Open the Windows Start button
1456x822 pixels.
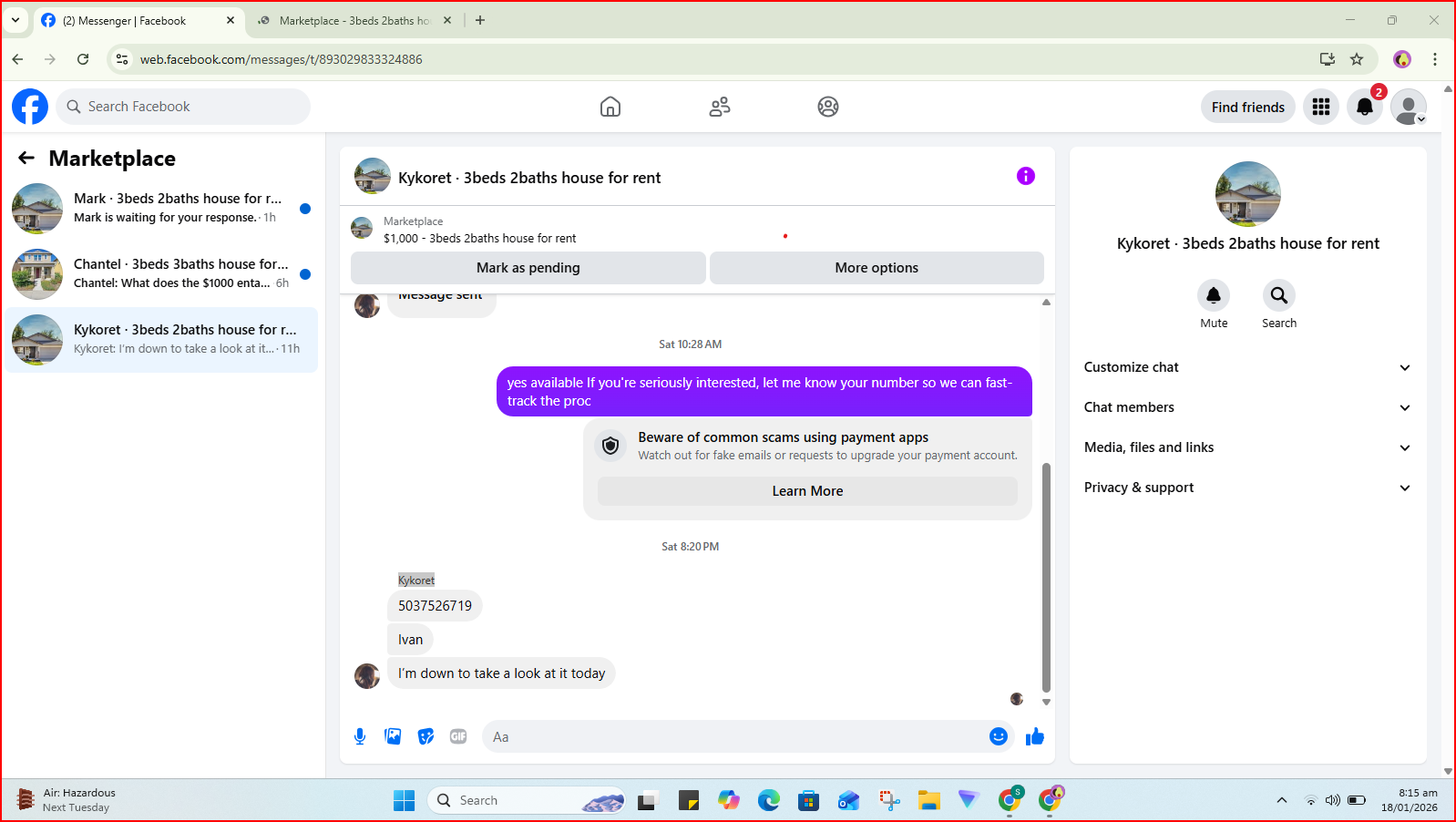[404, 800]
